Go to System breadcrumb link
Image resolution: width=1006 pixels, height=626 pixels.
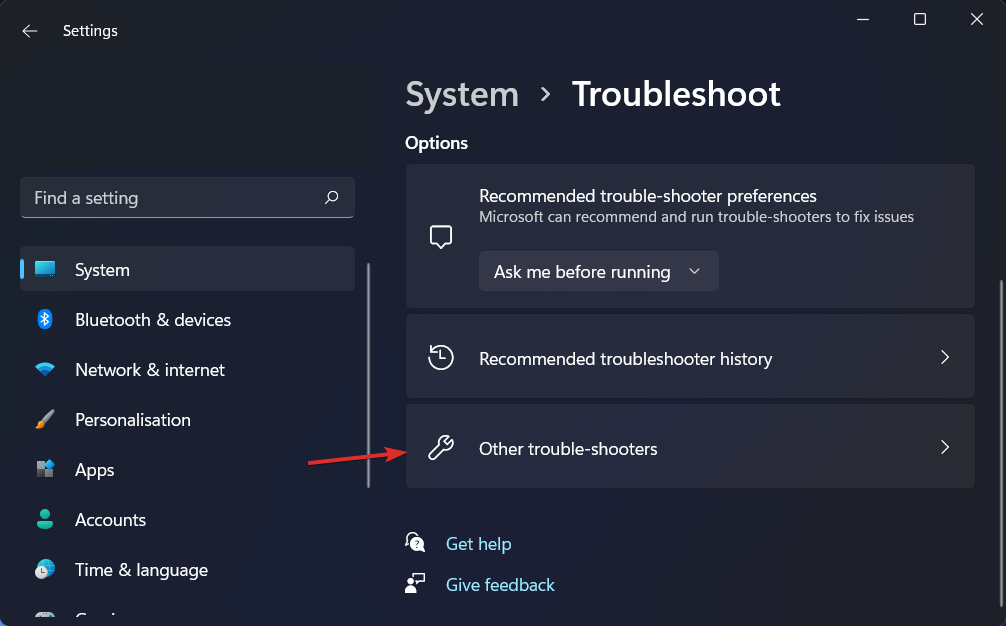click(x=462, y=94)
